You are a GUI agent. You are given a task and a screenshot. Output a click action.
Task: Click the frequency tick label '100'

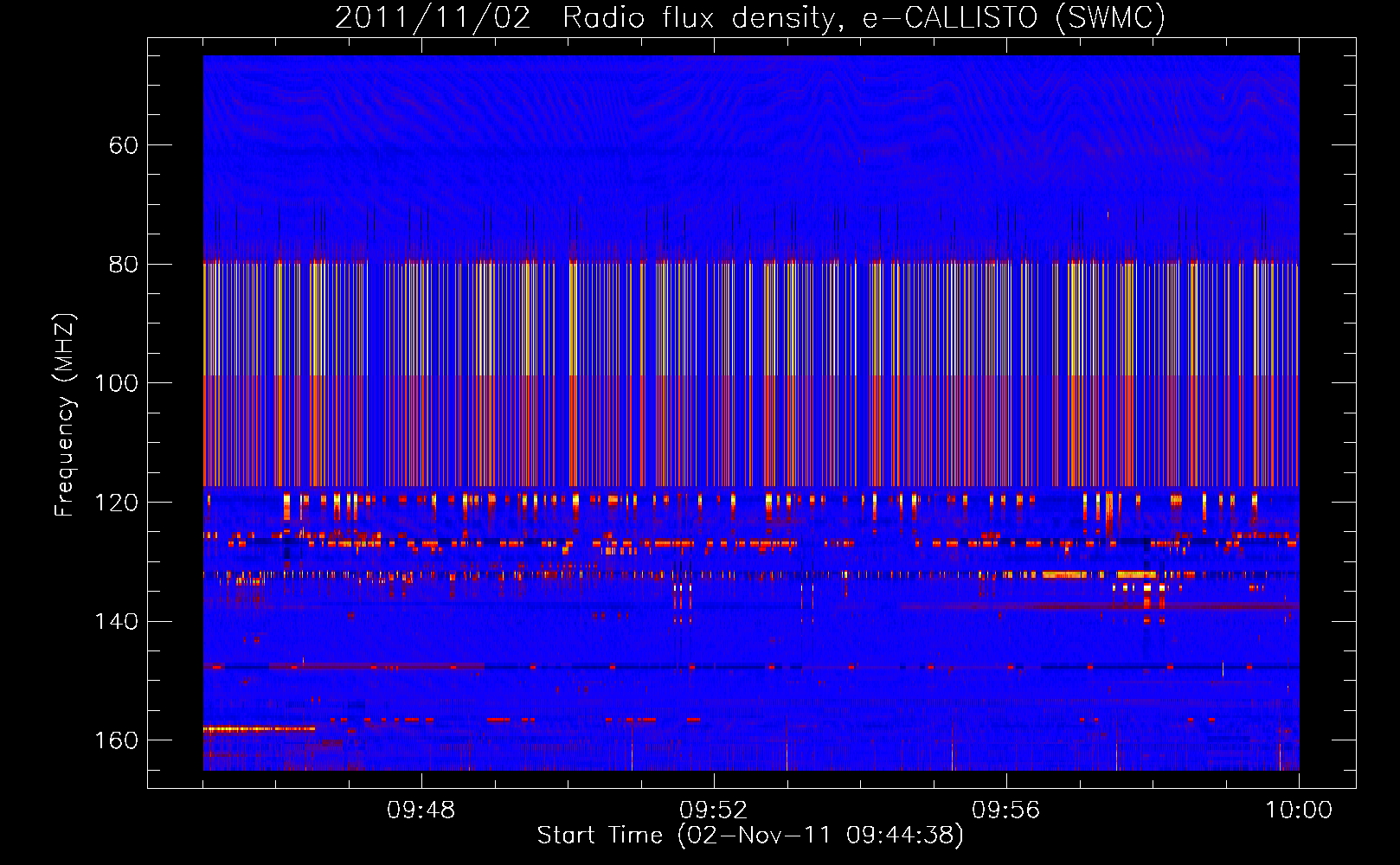coord(116,383)
